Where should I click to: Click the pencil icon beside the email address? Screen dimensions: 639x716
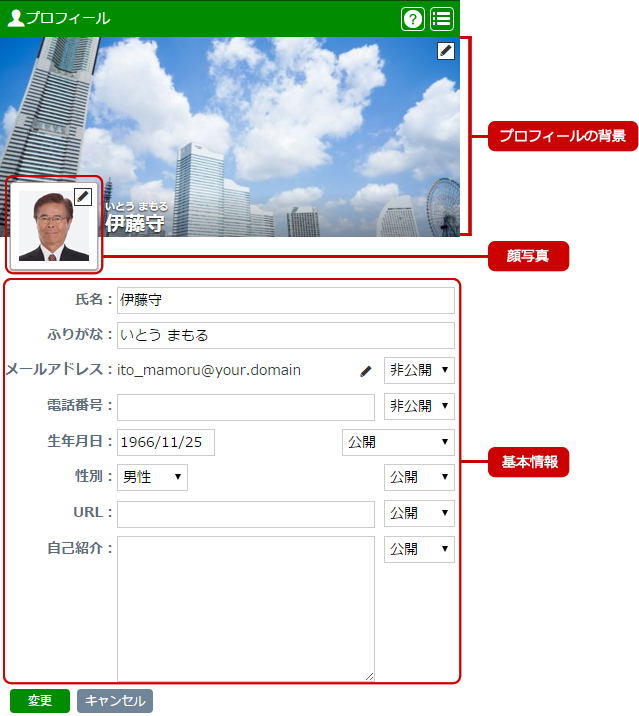365,371
